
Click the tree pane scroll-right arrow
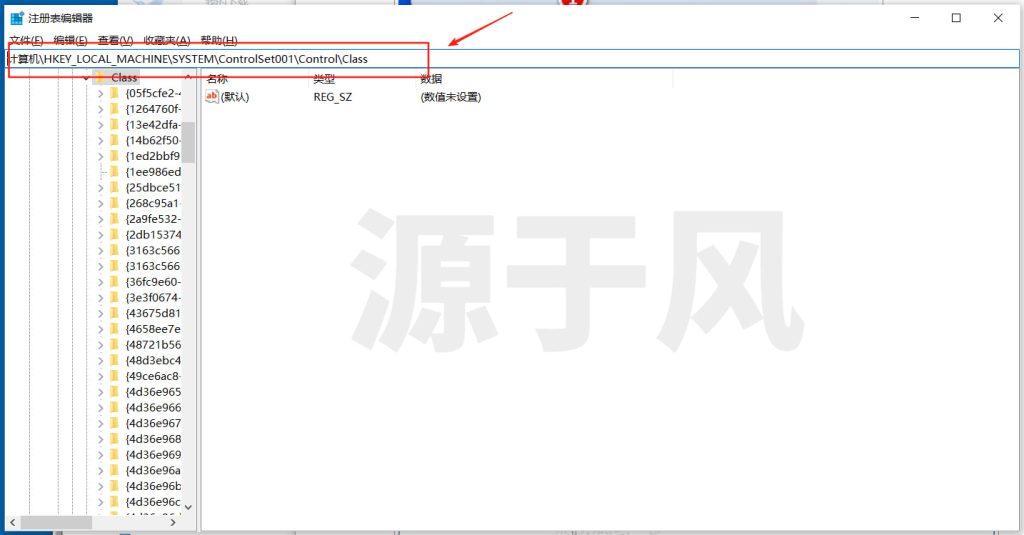click(x=173, y=523)
